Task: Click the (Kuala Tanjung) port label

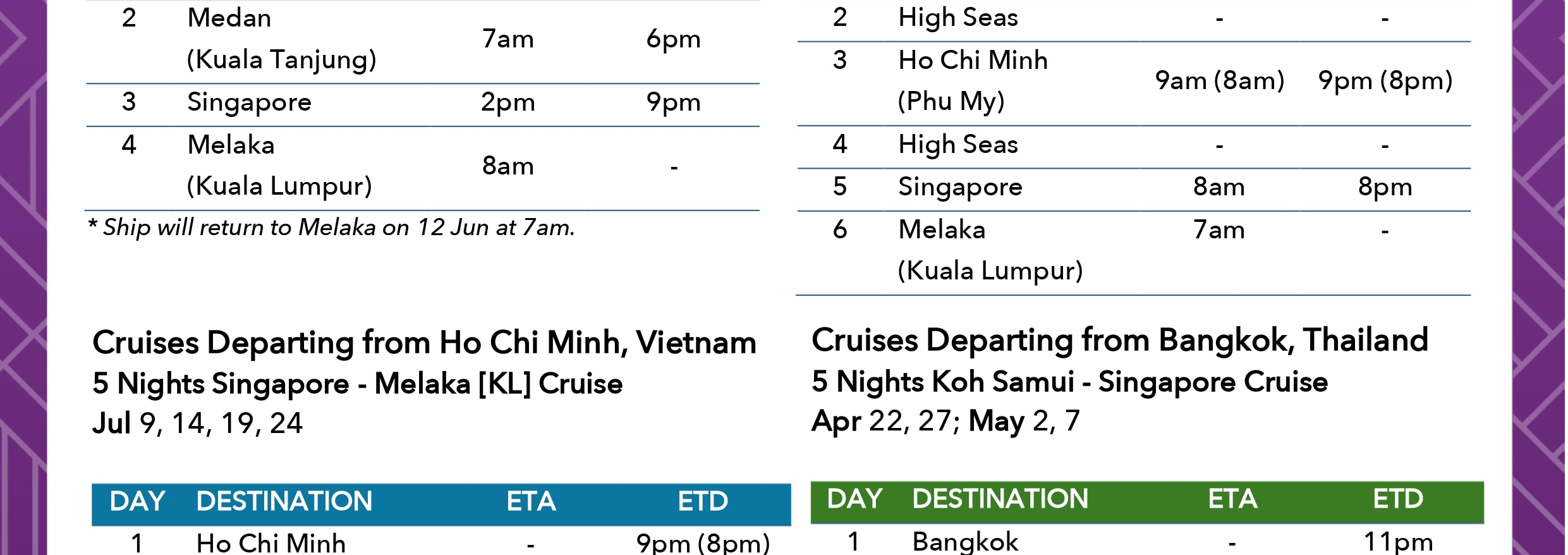Action: (281, 60)
